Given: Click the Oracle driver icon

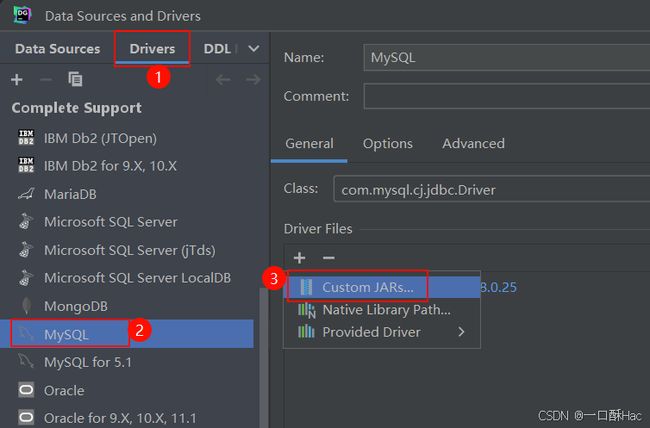Looking at the screenshot, I should (26, 390).
